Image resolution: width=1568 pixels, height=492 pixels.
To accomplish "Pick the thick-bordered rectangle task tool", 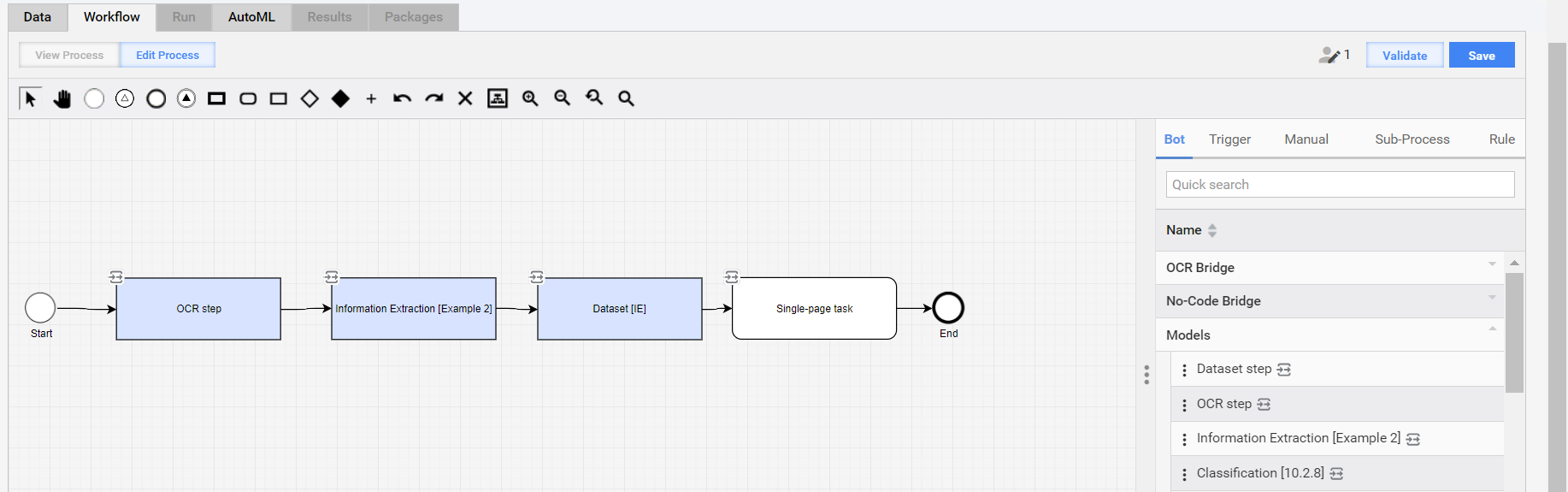I will (x=217, y=98).
